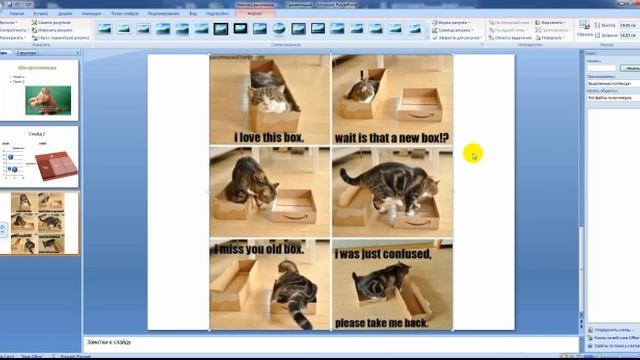The image size is (640, 360).
Task: Open the Рецензирование tab
Action: pyautogui.click(x=163, y=13)
